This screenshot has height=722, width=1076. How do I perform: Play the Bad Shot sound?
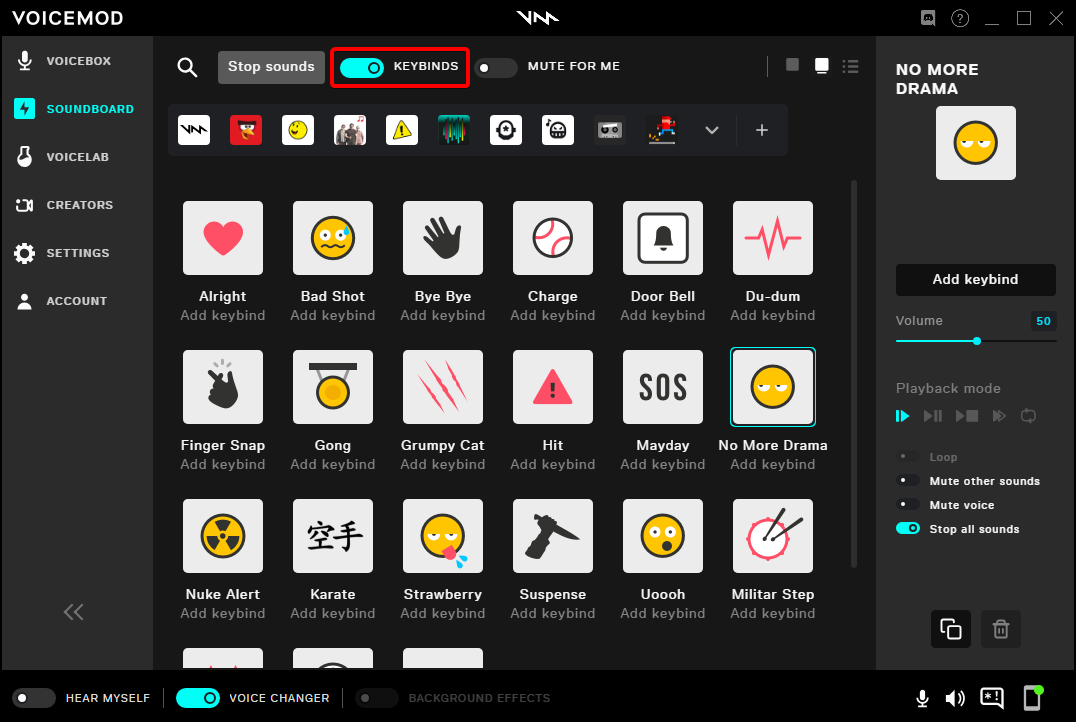point(333,238)
